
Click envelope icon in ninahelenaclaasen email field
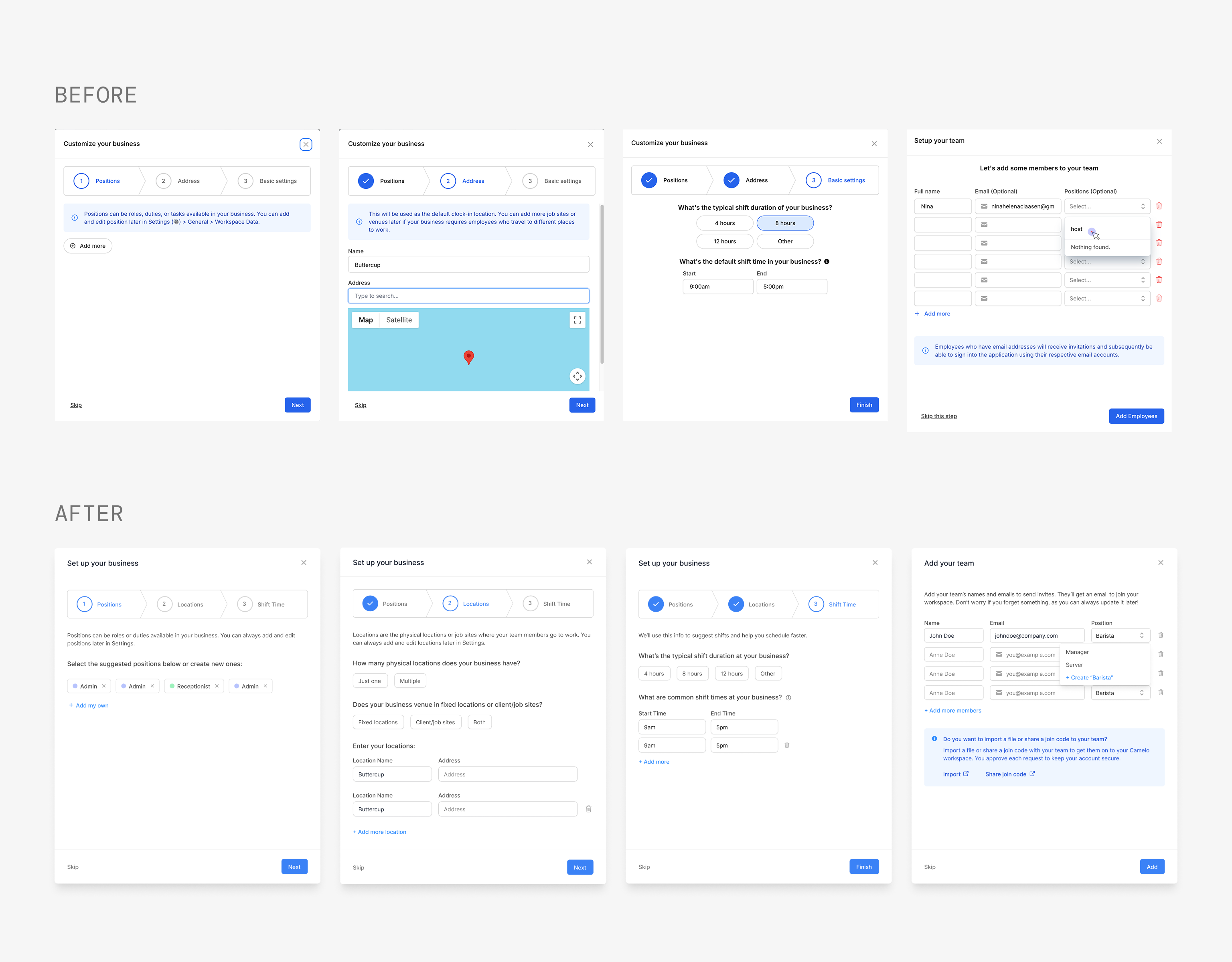coord(984,206)
